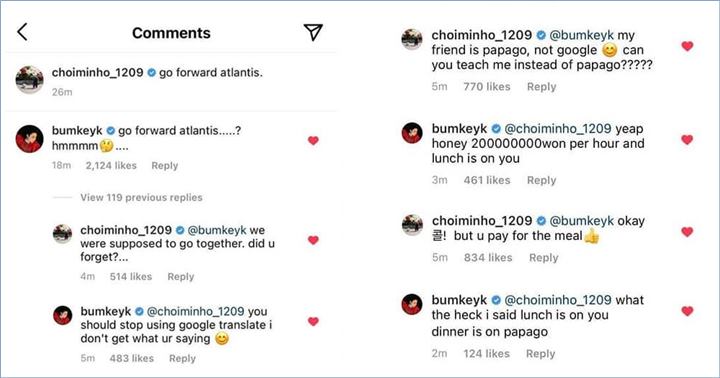Viewport: 720px width, 378px height.
Task: Open the 834 likes list
Action: pyautogui.click(x=488, y=258)
